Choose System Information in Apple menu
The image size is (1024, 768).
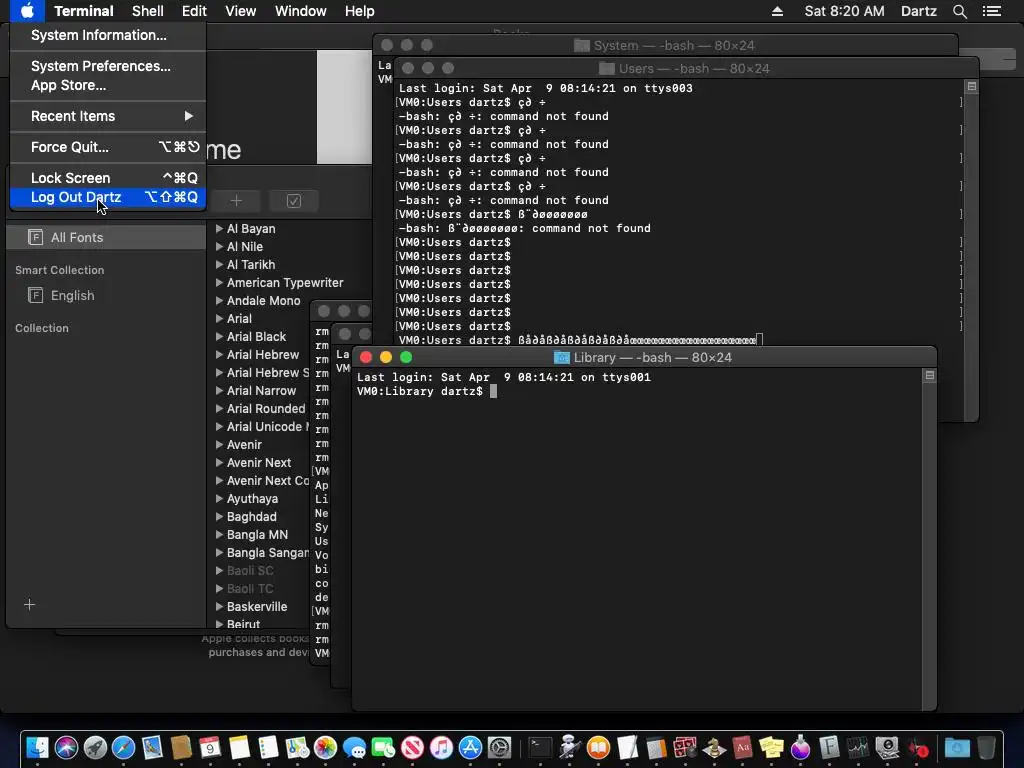[x=108, y=35]
